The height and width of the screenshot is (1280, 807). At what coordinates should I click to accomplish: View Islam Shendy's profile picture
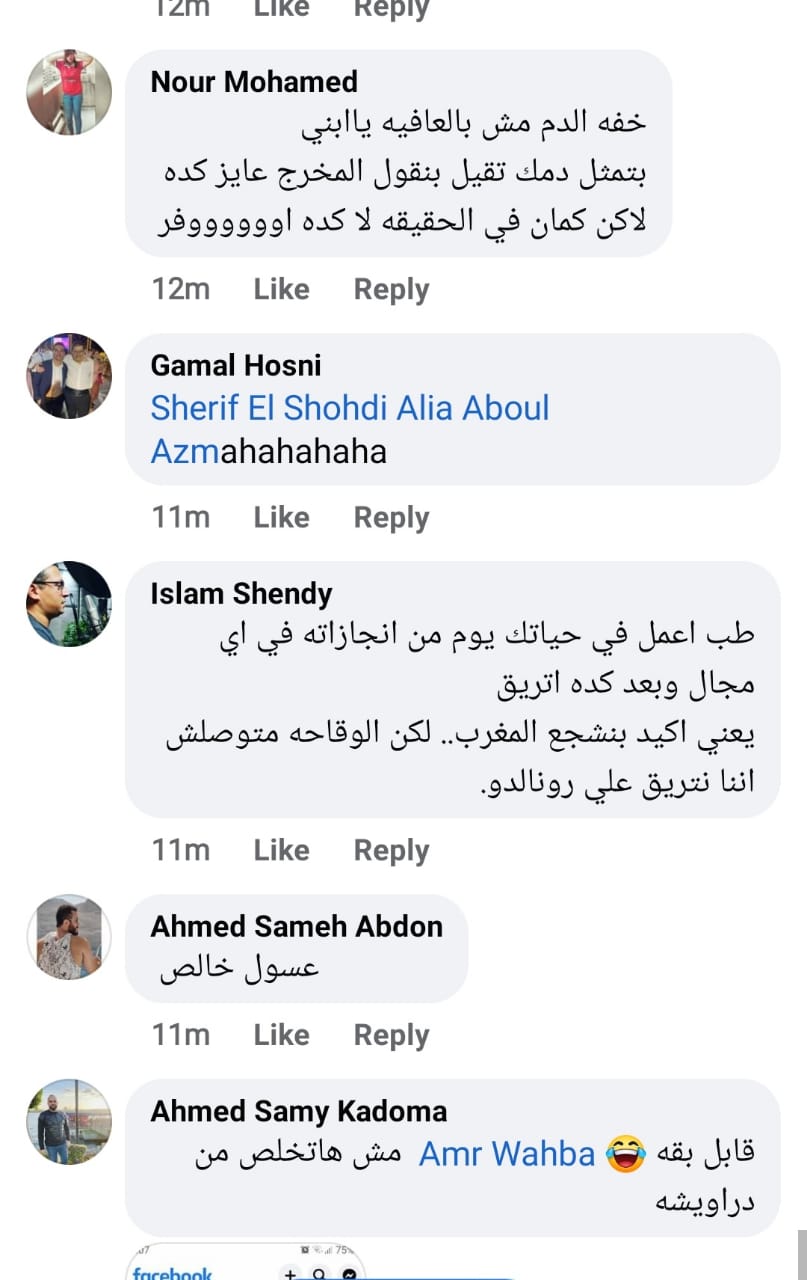(x=69, y=604)
